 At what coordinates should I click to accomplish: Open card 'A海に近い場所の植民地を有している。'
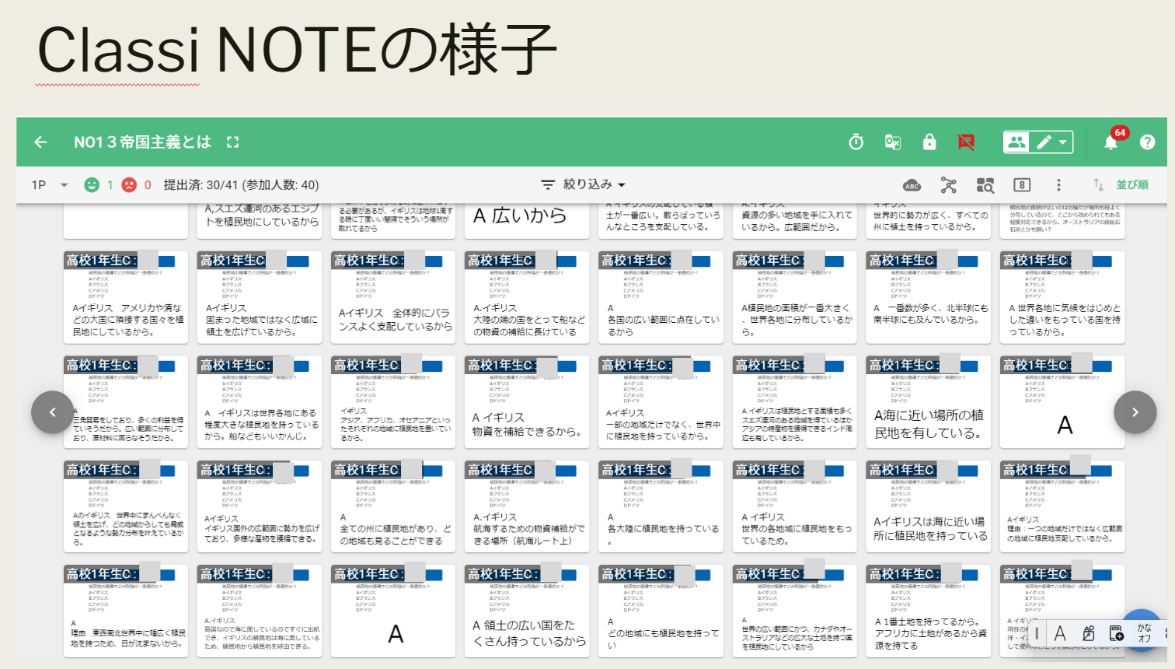coord(928,402)
